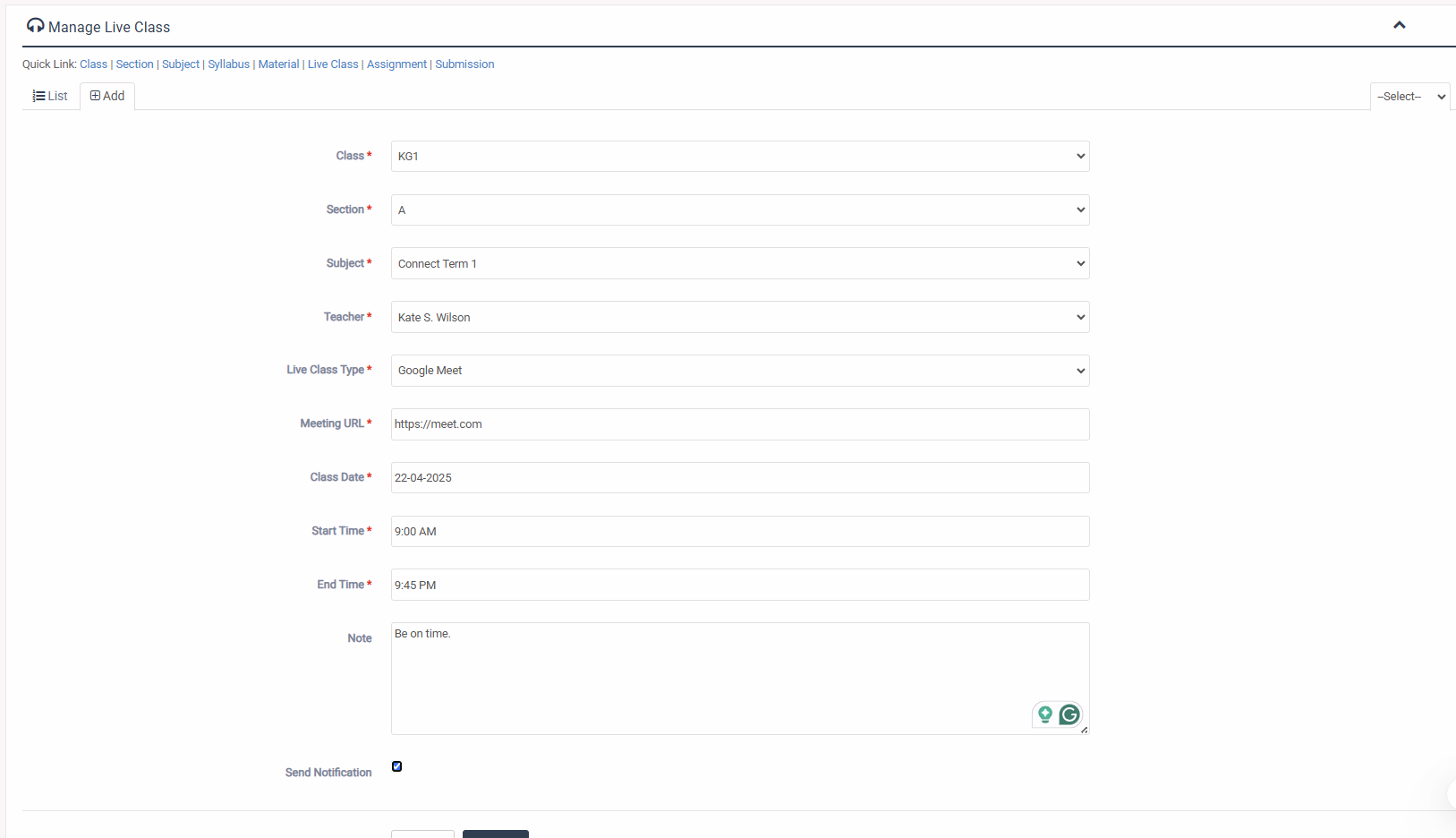Screen dimensions: 1456x838
Task: Open the Subject dropdown showing Connect Term 1
Action: pyautogui.click(x=739, y=264)
